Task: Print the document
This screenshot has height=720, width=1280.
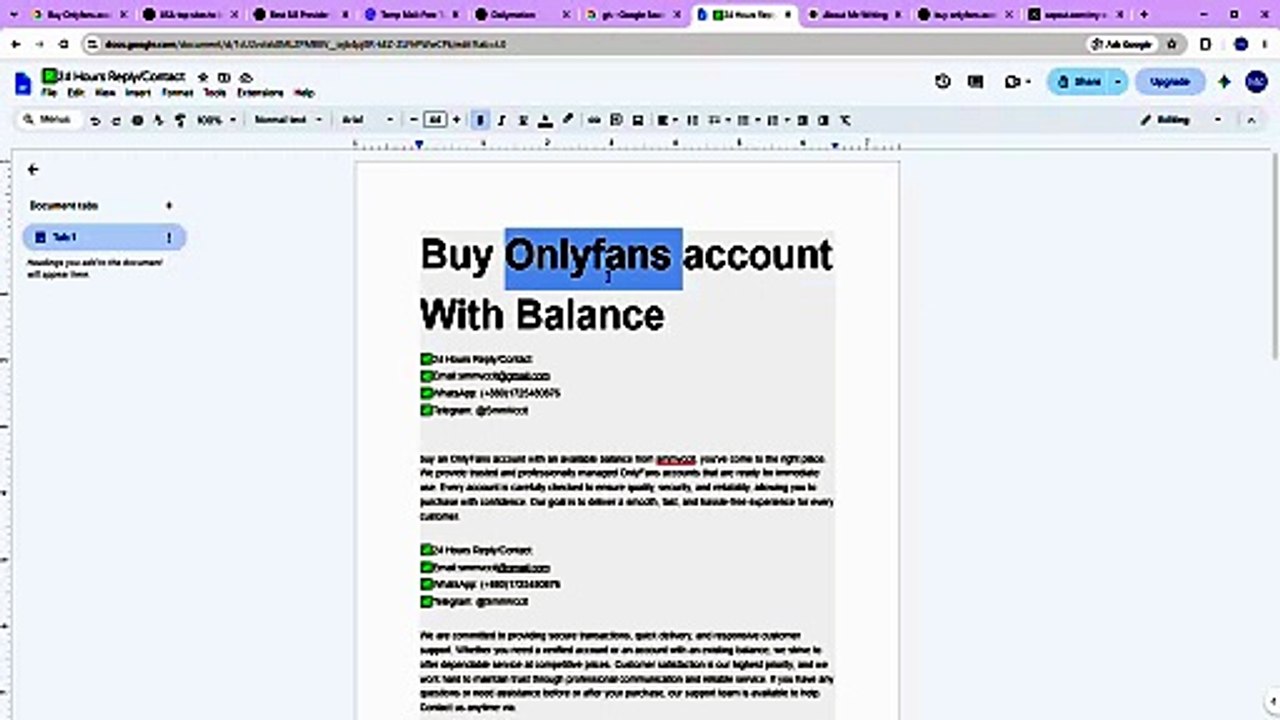Action: (x=137, y=120)
